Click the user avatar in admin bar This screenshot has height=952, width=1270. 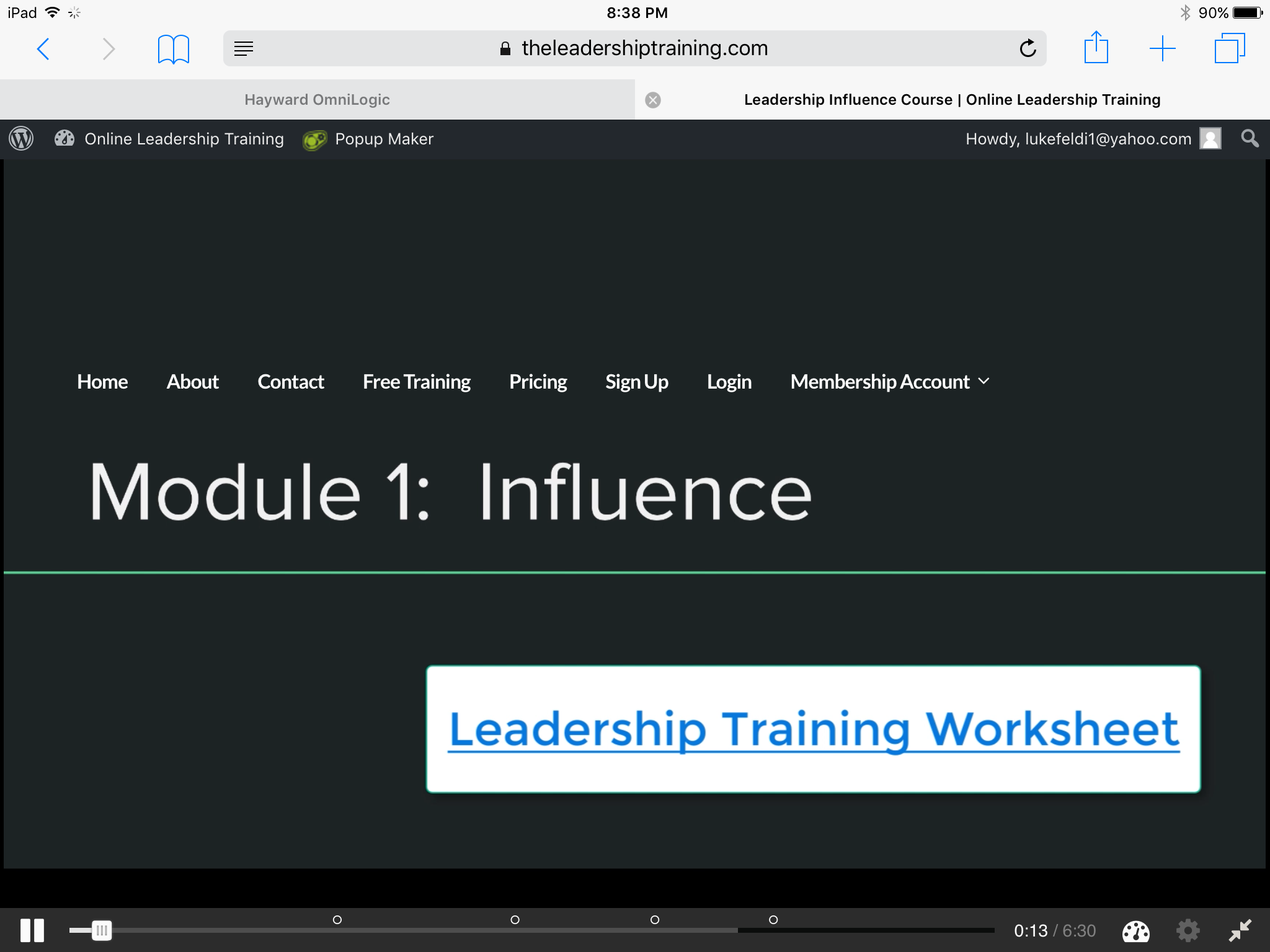pyautogui.click(x=1210, y=138)
